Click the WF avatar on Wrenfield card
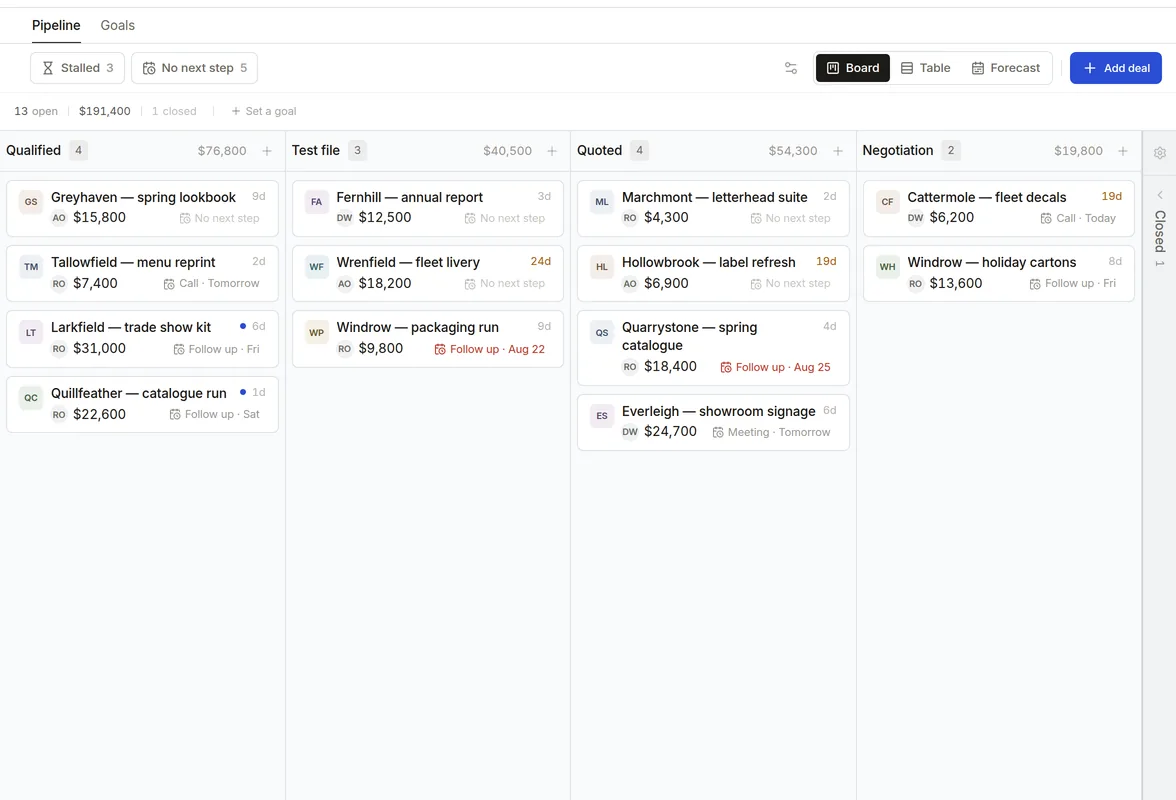 point(316,267)
